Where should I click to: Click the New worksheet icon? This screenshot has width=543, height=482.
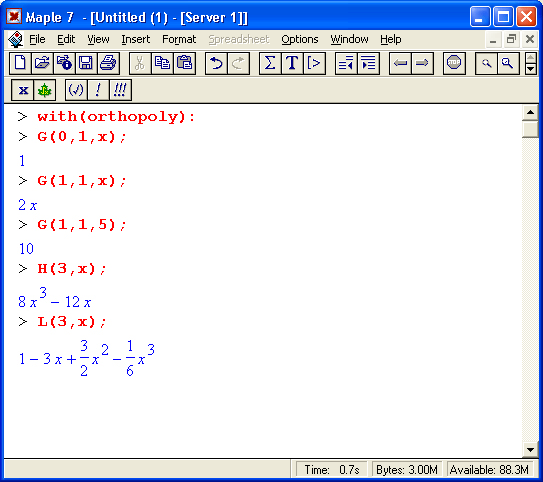click(x=20, y=63)
